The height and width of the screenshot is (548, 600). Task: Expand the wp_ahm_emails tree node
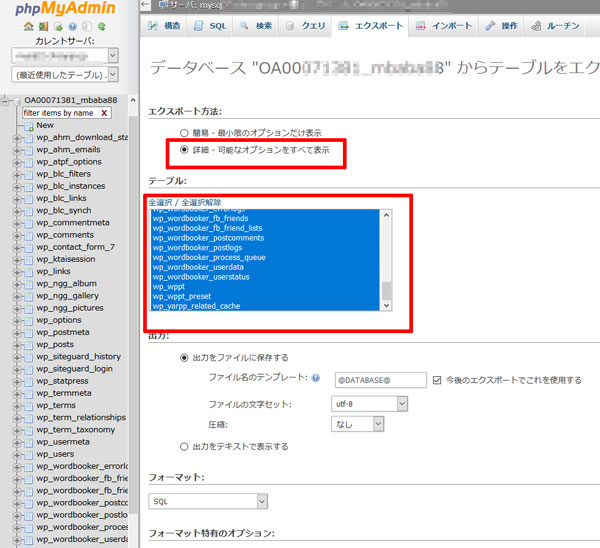(x=17, y=150)
